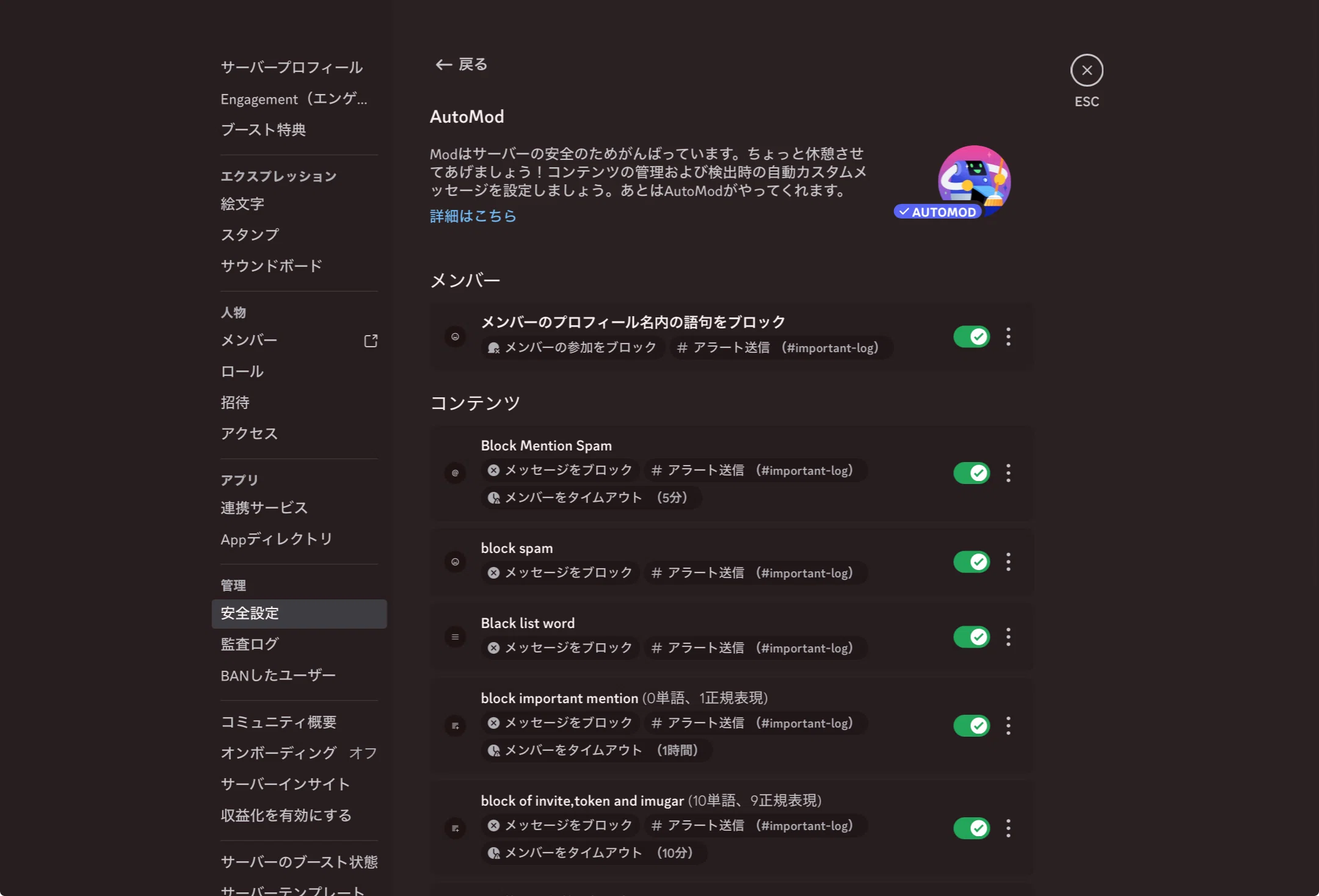Click 1時間 timeout tag in block important mention
This screenshot has height=896, width=1319.
[596, 751]
